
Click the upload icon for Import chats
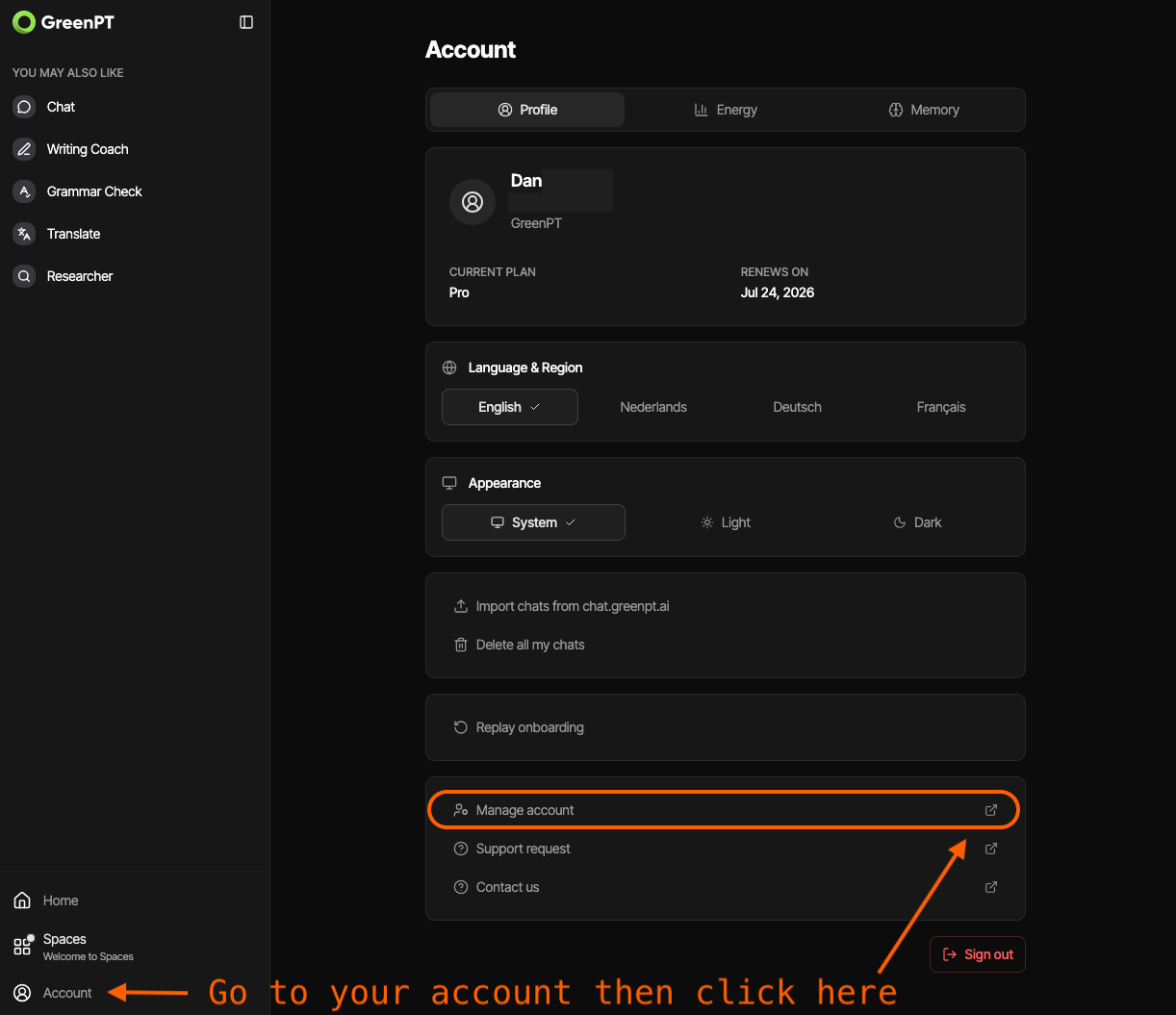(461, 606)
